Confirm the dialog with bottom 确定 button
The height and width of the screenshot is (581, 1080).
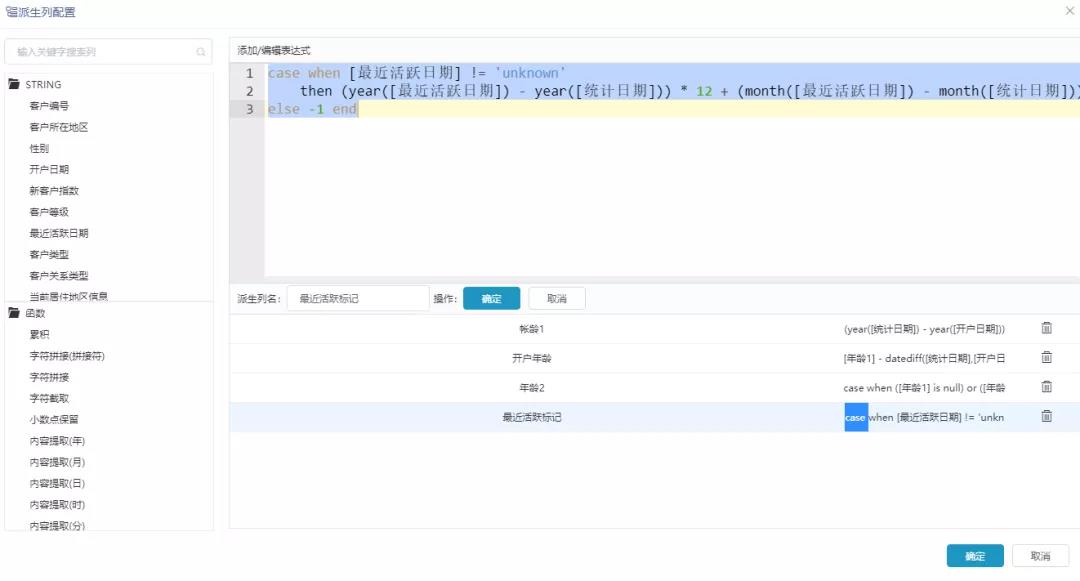pos(975,556)
